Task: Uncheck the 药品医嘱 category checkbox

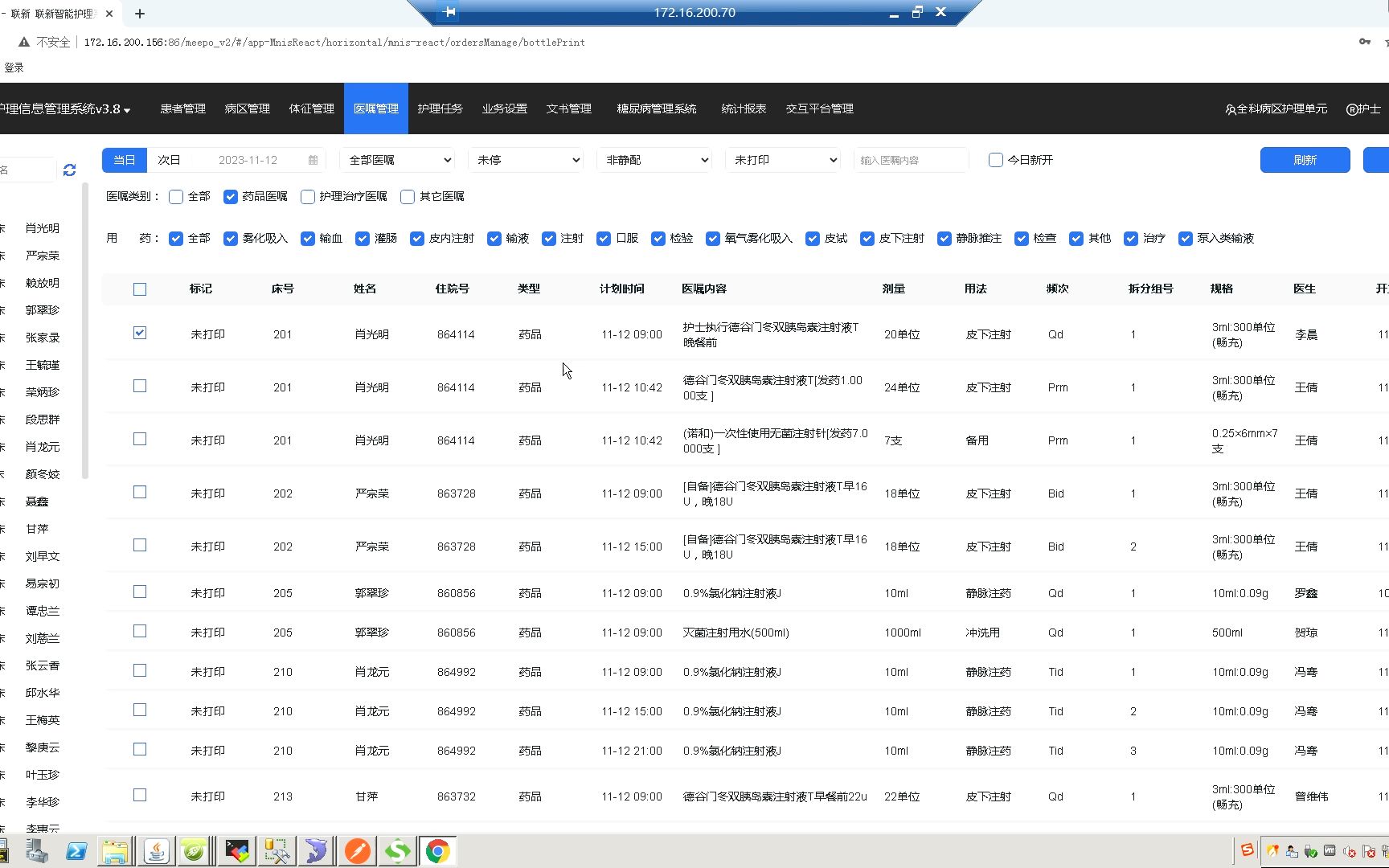Action: [231, 197]
